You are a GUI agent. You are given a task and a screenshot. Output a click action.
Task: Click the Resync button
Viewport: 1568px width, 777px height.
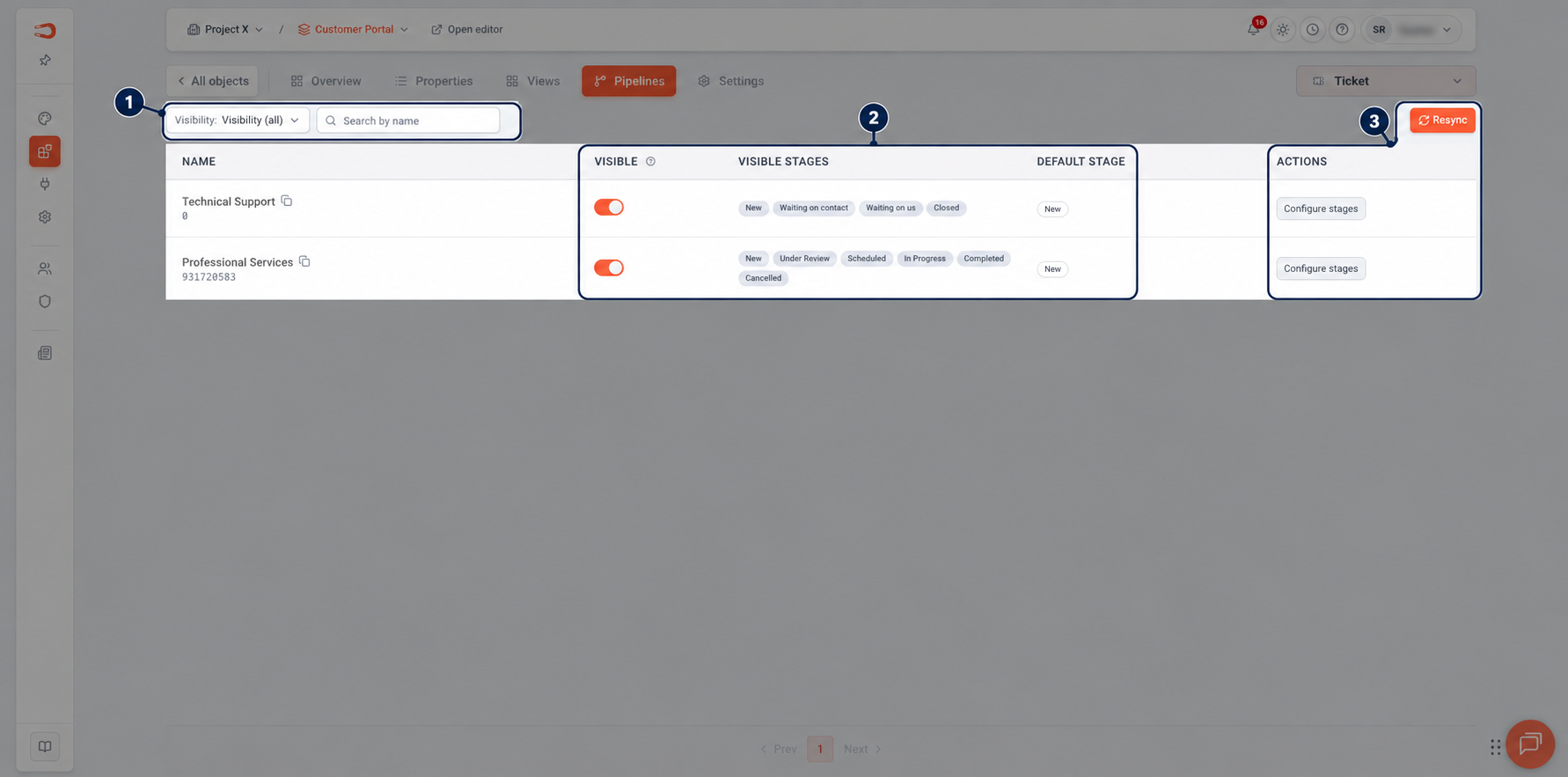pyautogui.click(x=1442, y=121)
